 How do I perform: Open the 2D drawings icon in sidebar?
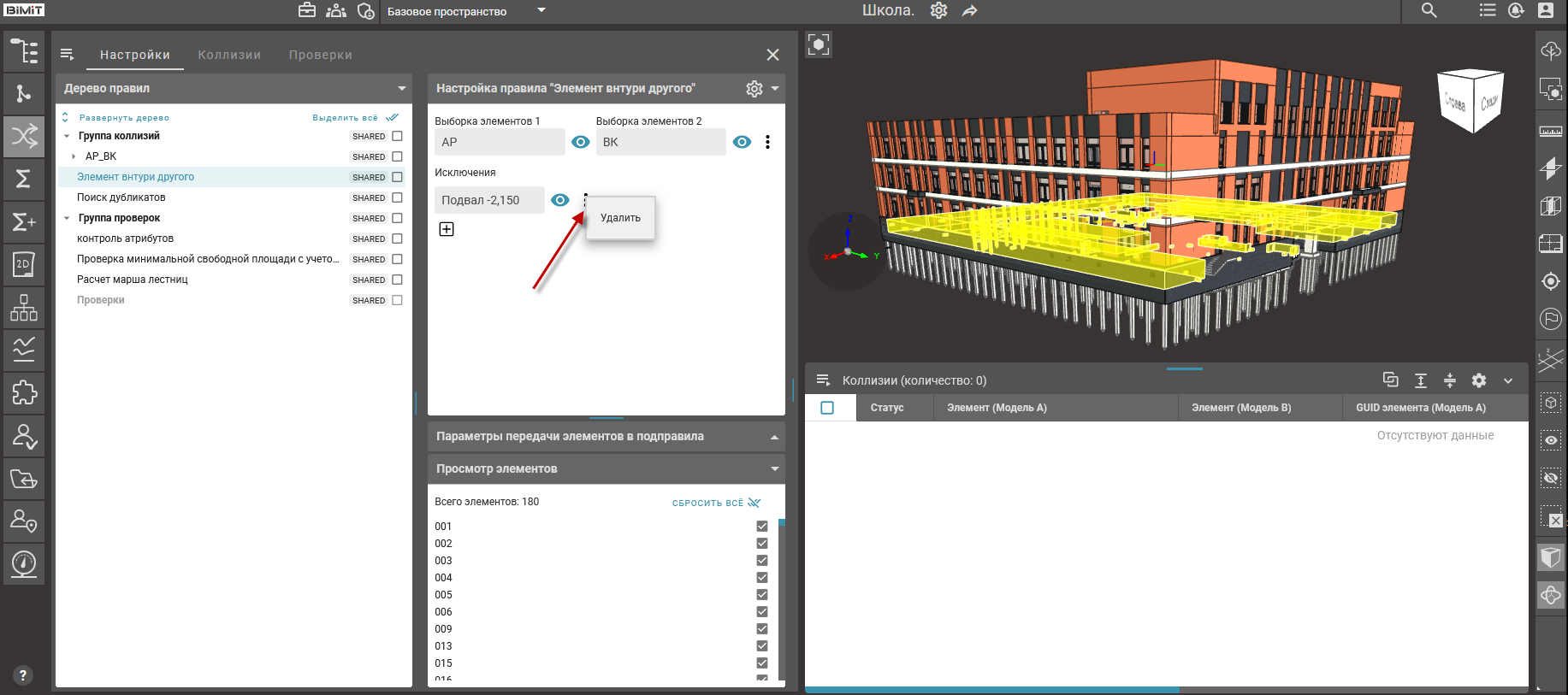pyautogui.click(x=24, y=264)
